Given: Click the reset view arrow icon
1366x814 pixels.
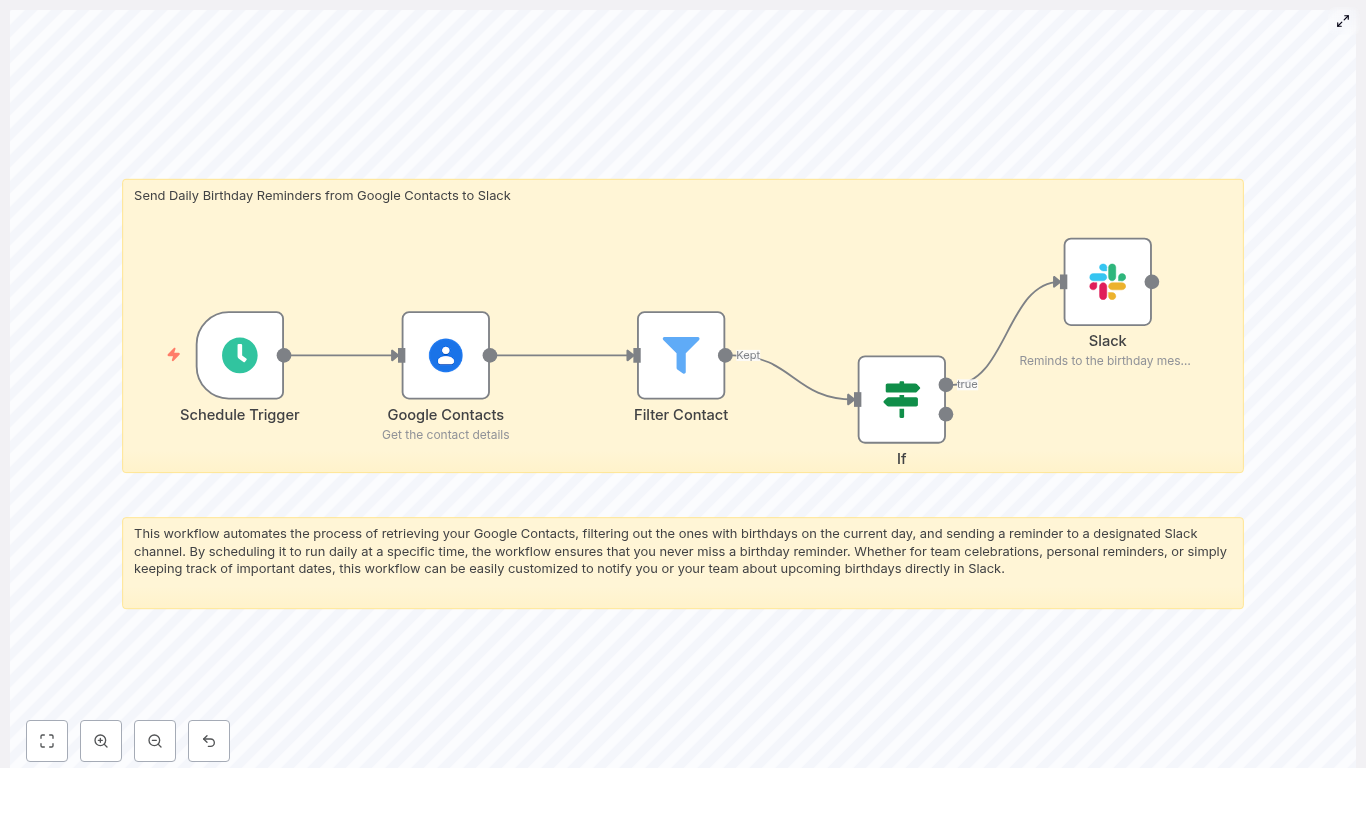Looking at the screenshot, I should (x=209, y=741).
